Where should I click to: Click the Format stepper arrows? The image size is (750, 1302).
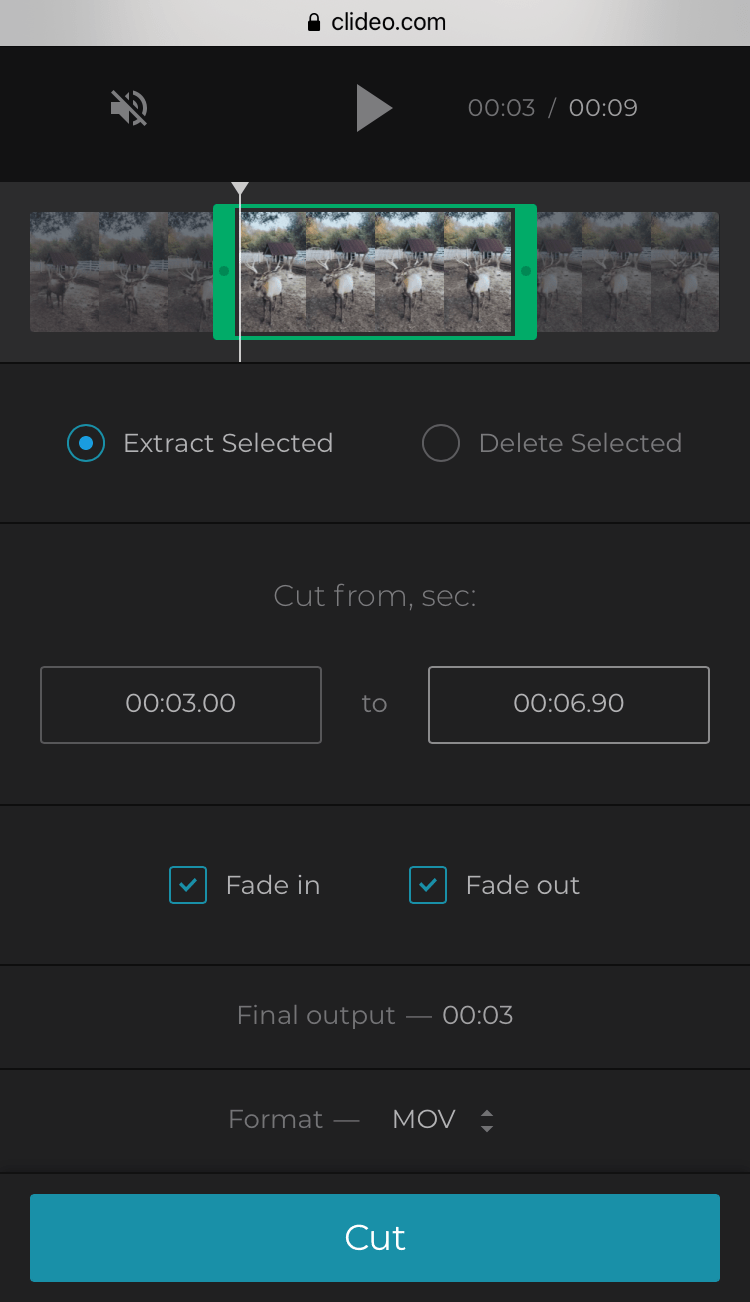(487, 1119)
